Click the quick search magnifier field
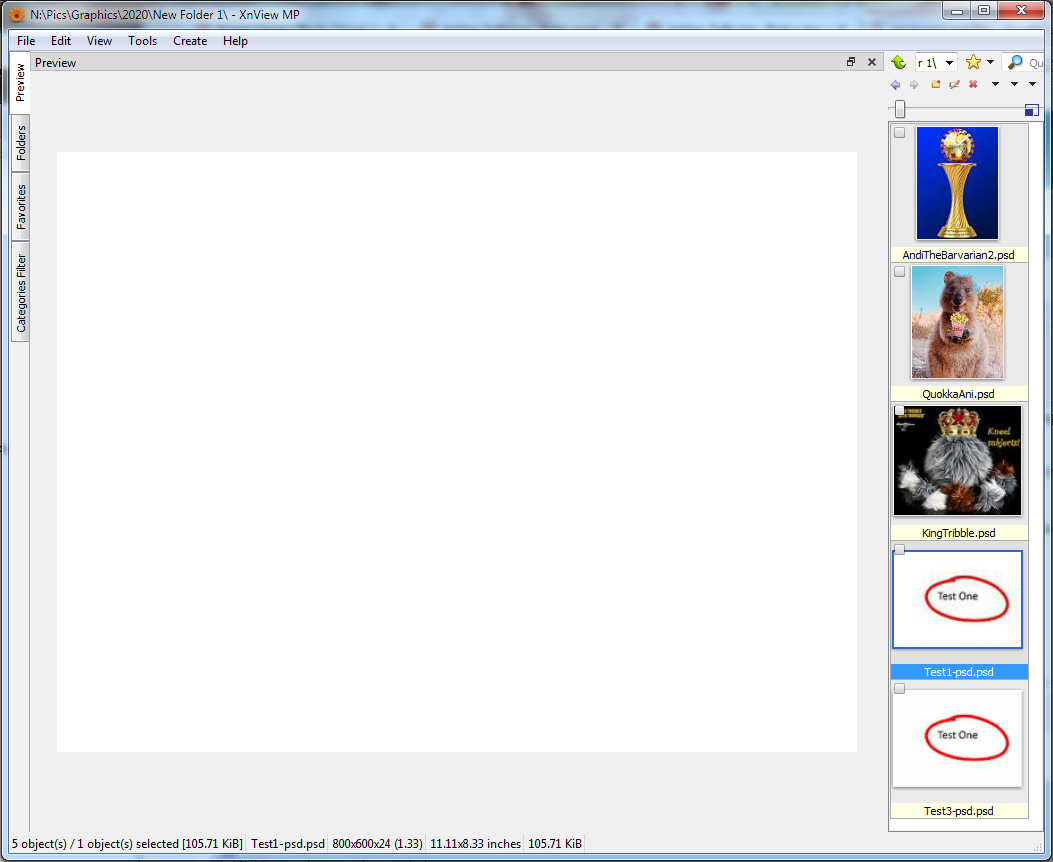Screen dimensions: 1053x862 (1024, 62)
